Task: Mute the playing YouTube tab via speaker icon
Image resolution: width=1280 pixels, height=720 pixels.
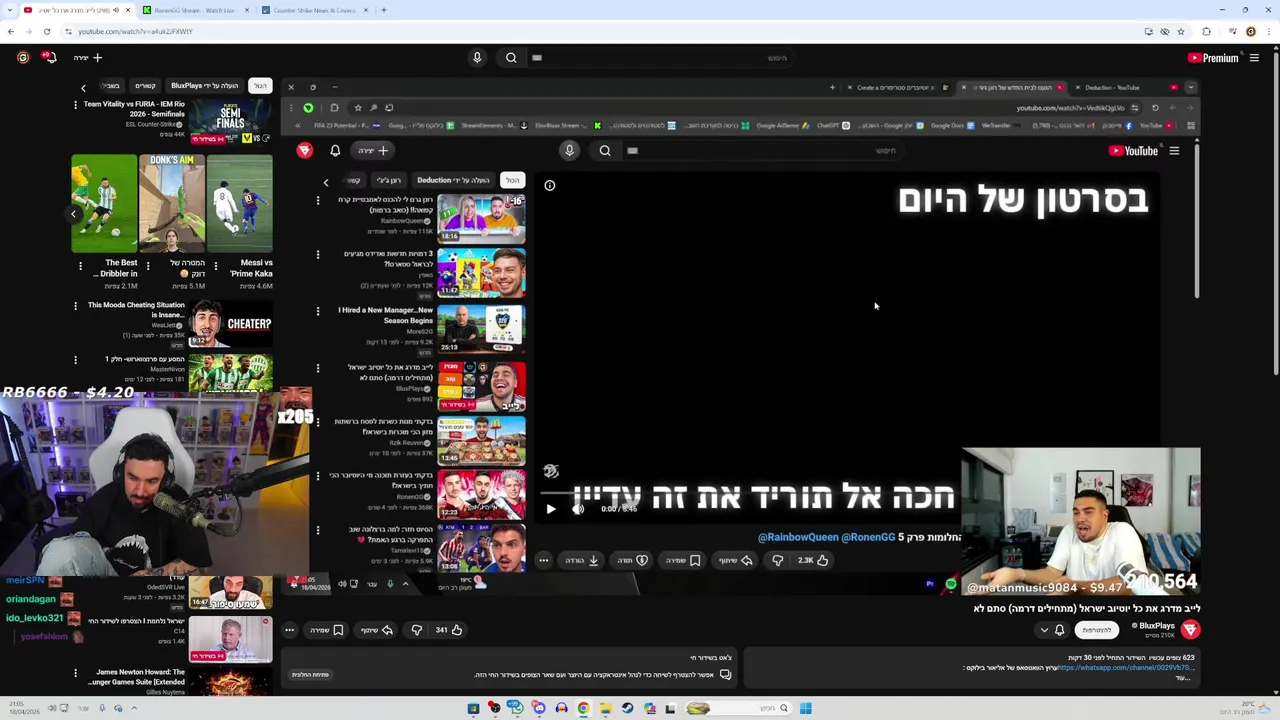Action: [116, 10]
